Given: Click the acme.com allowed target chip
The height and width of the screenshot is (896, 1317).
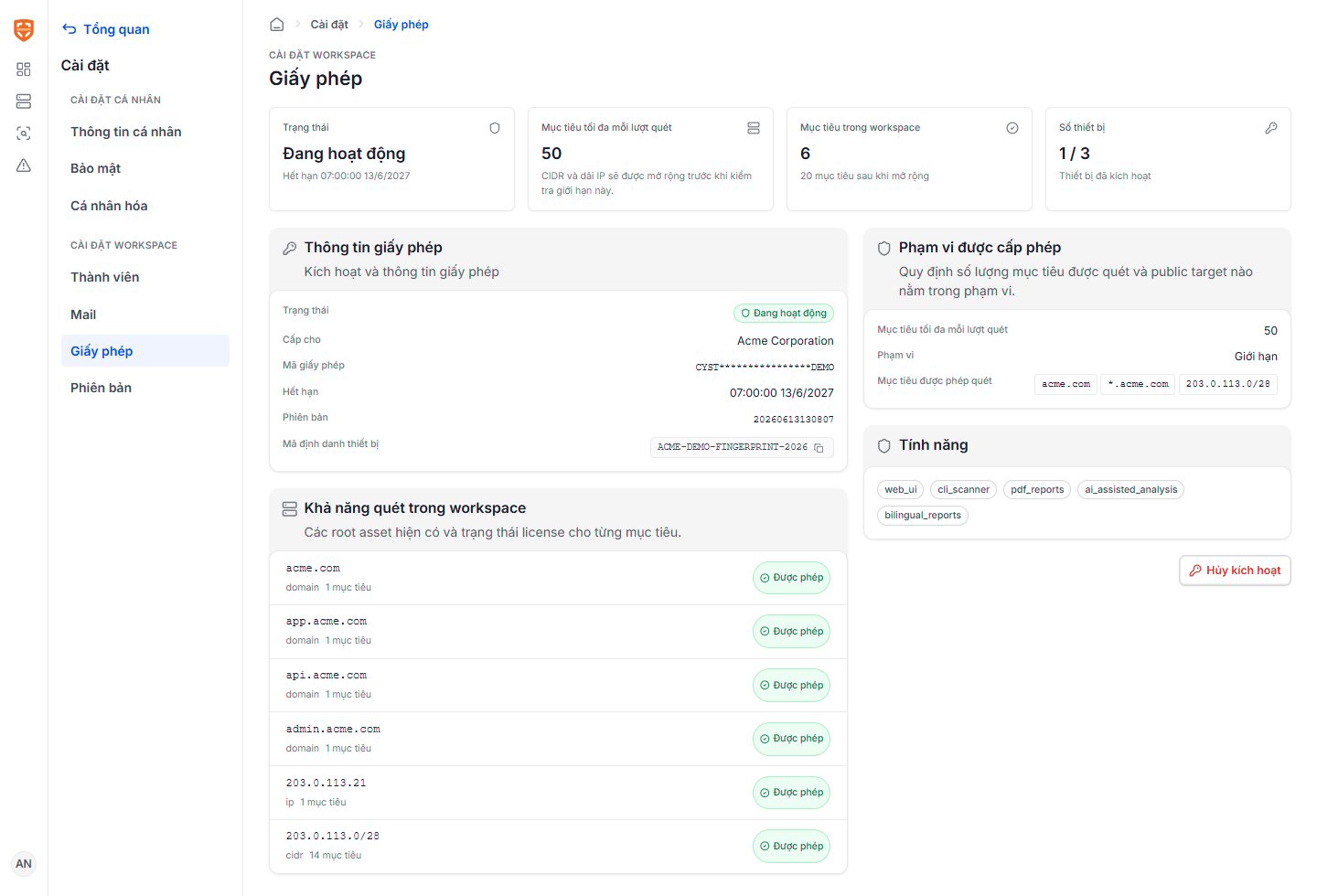Looking at the screenshot, I should pos(1065,384).
